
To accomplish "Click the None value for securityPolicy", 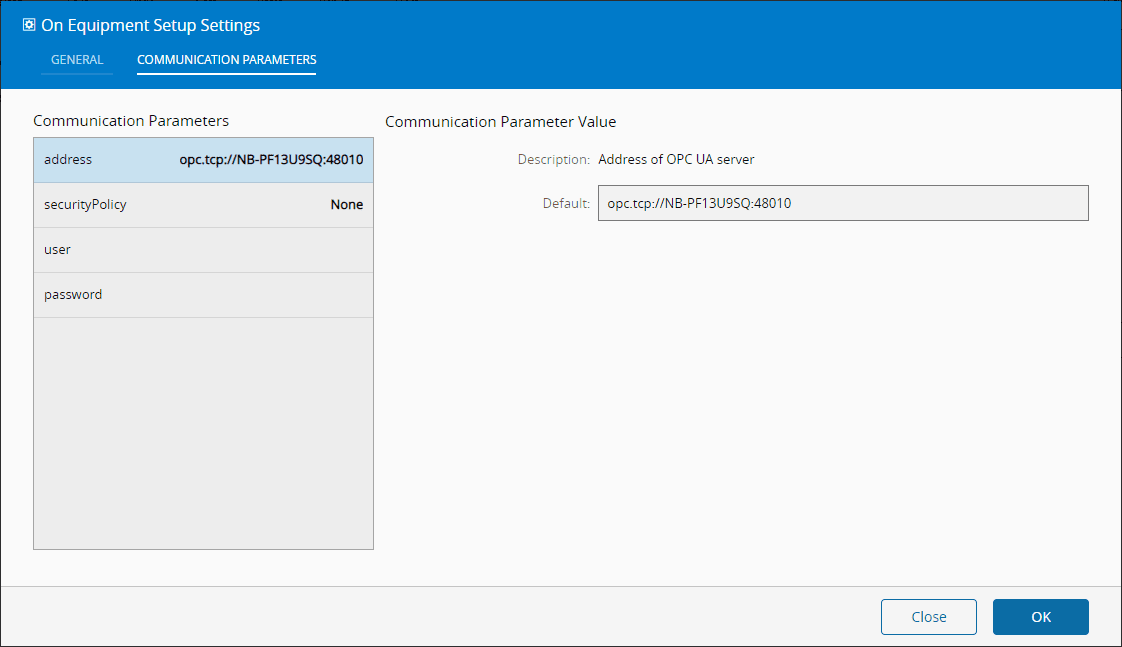I will pos(346,205).
